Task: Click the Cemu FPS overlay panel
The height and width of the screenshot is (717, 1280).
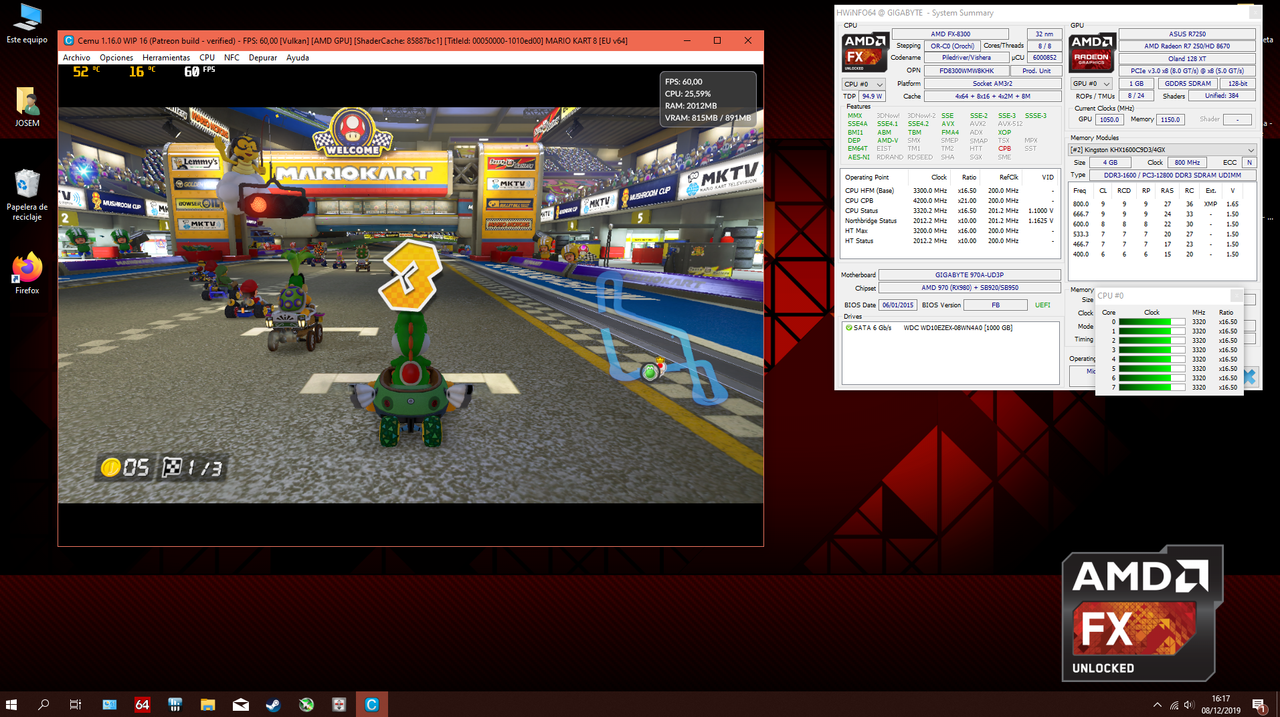Action: (708, 100)
